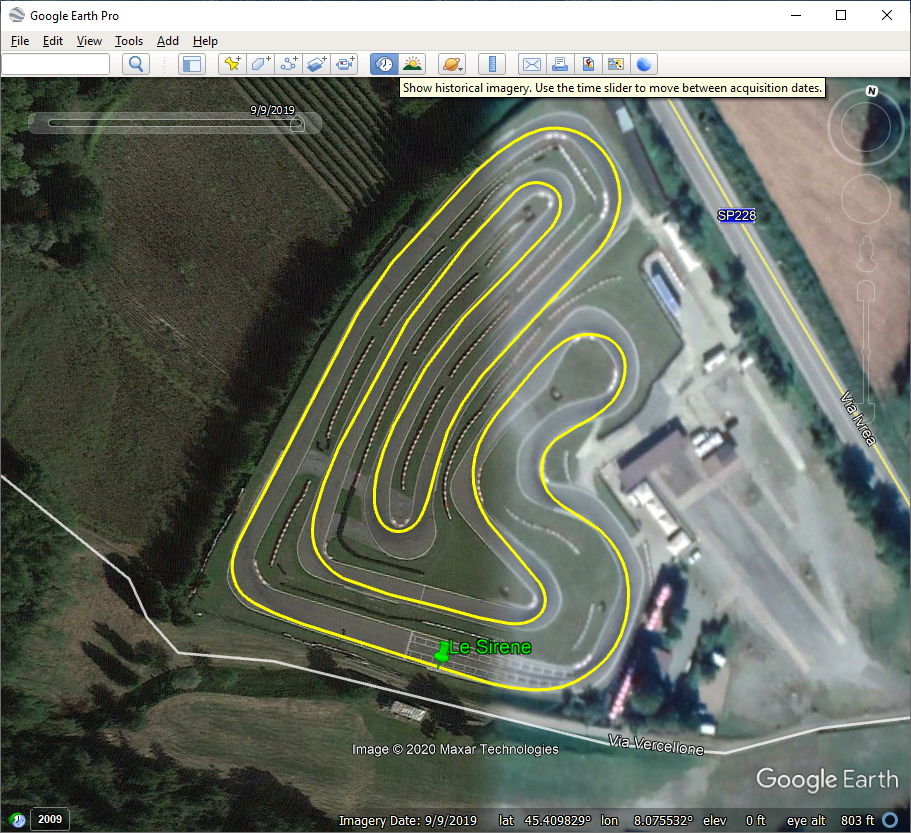Click the look-around compass ring
The height and width of the screenshot is (833, 911).
tap(866, 127)
